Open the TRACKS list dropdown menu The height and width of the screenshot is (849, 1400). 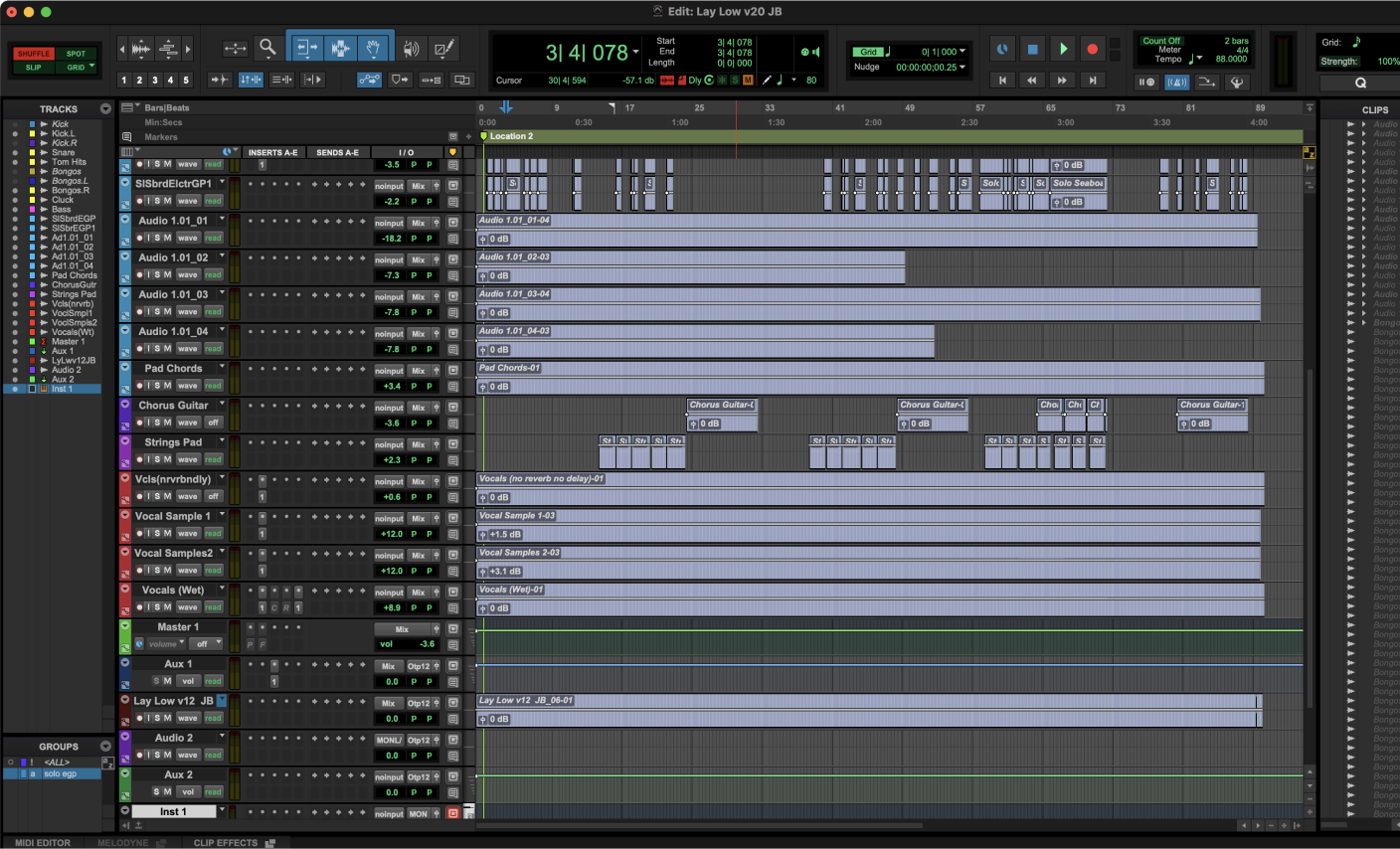pyautogui.click(x=105, y=108)
